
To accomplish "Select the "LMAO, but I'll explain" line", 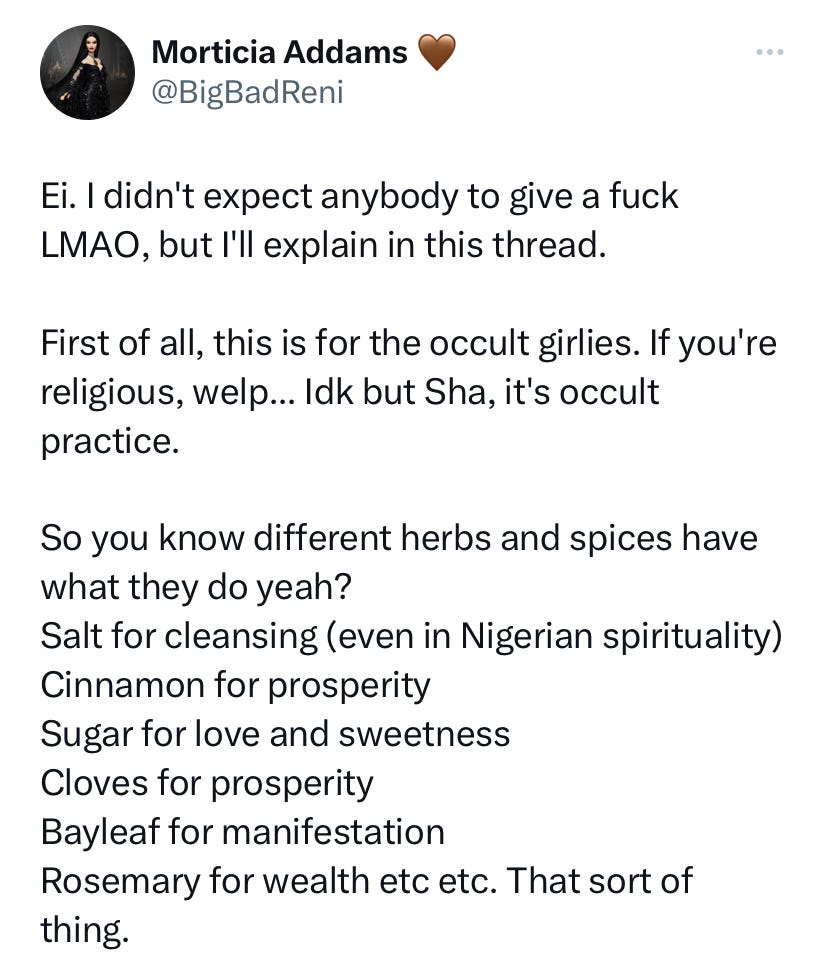I will pos(323,245).
